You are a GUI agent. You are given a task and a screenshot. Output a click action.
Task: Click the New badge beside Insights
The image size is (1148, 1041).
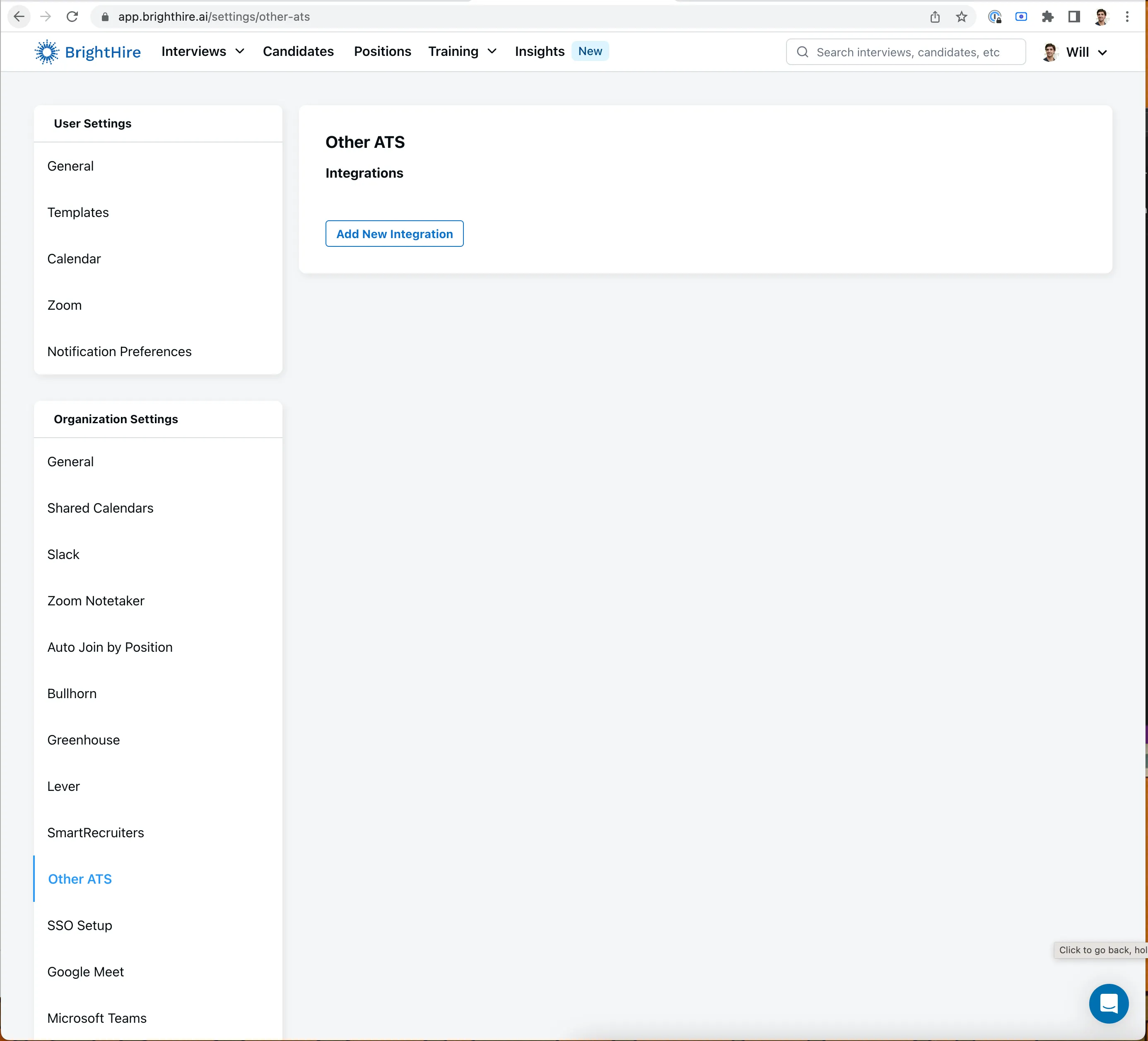tap(590, 51)
